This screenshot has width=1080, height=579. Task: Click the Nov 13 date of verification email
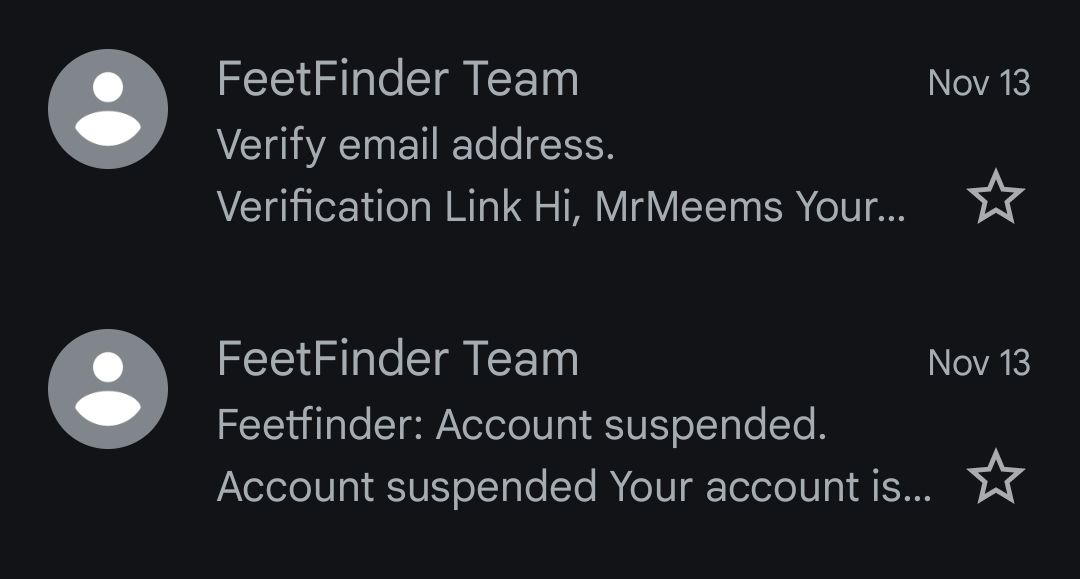tap(979, 83)
